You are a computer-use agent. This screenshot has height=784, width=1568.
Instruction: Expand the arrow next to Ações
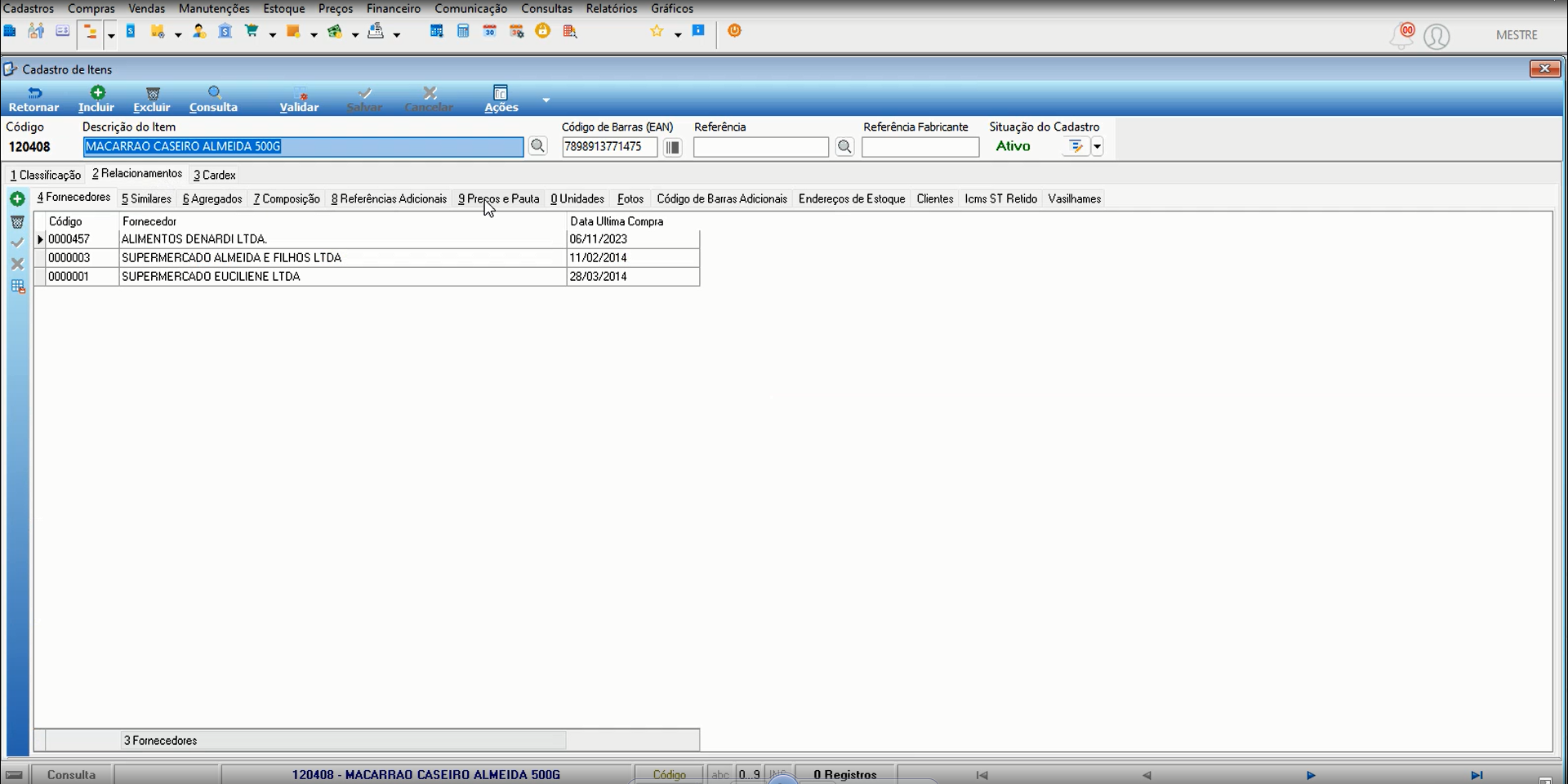tap(546, 100)
